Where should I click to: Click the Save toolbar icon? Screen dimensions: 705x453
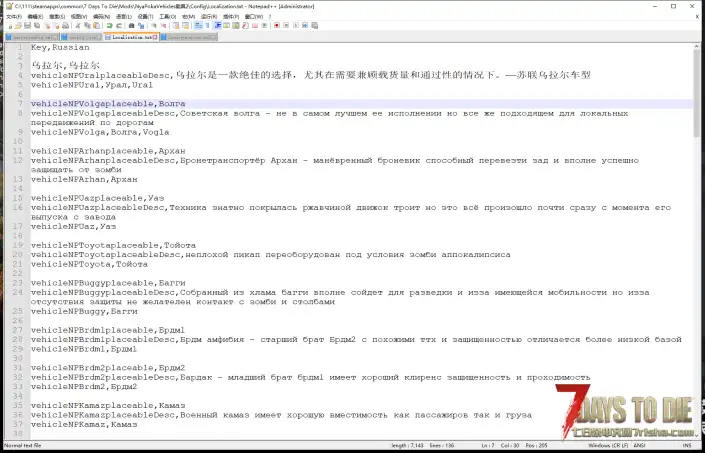27,26
